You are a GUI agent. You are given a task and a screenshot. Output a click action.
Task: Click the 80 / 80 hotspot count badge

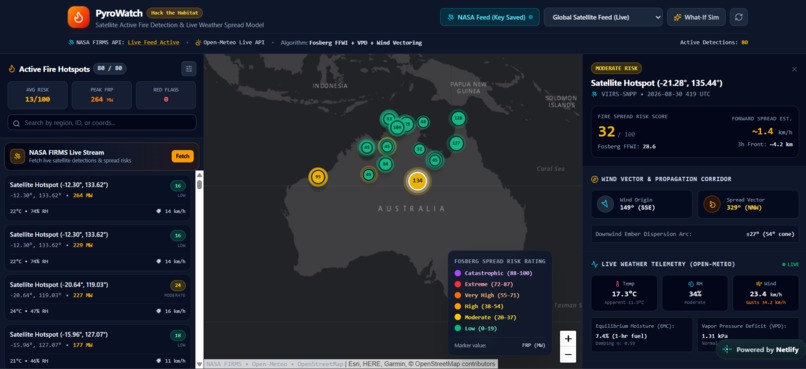pyautogui.click(x=110, y=68)
